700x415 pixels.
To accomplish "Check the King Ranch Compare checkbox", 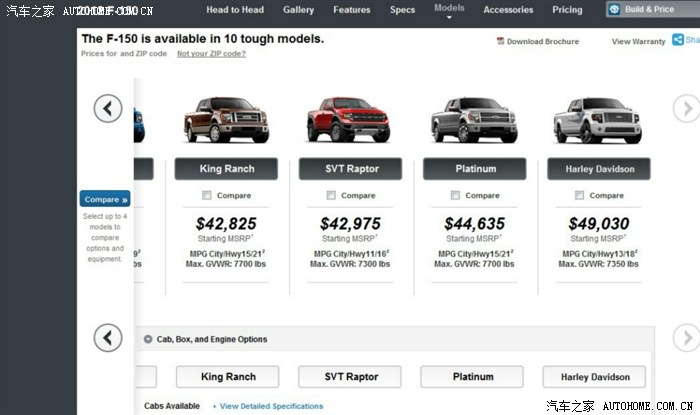I will point(207,195).
